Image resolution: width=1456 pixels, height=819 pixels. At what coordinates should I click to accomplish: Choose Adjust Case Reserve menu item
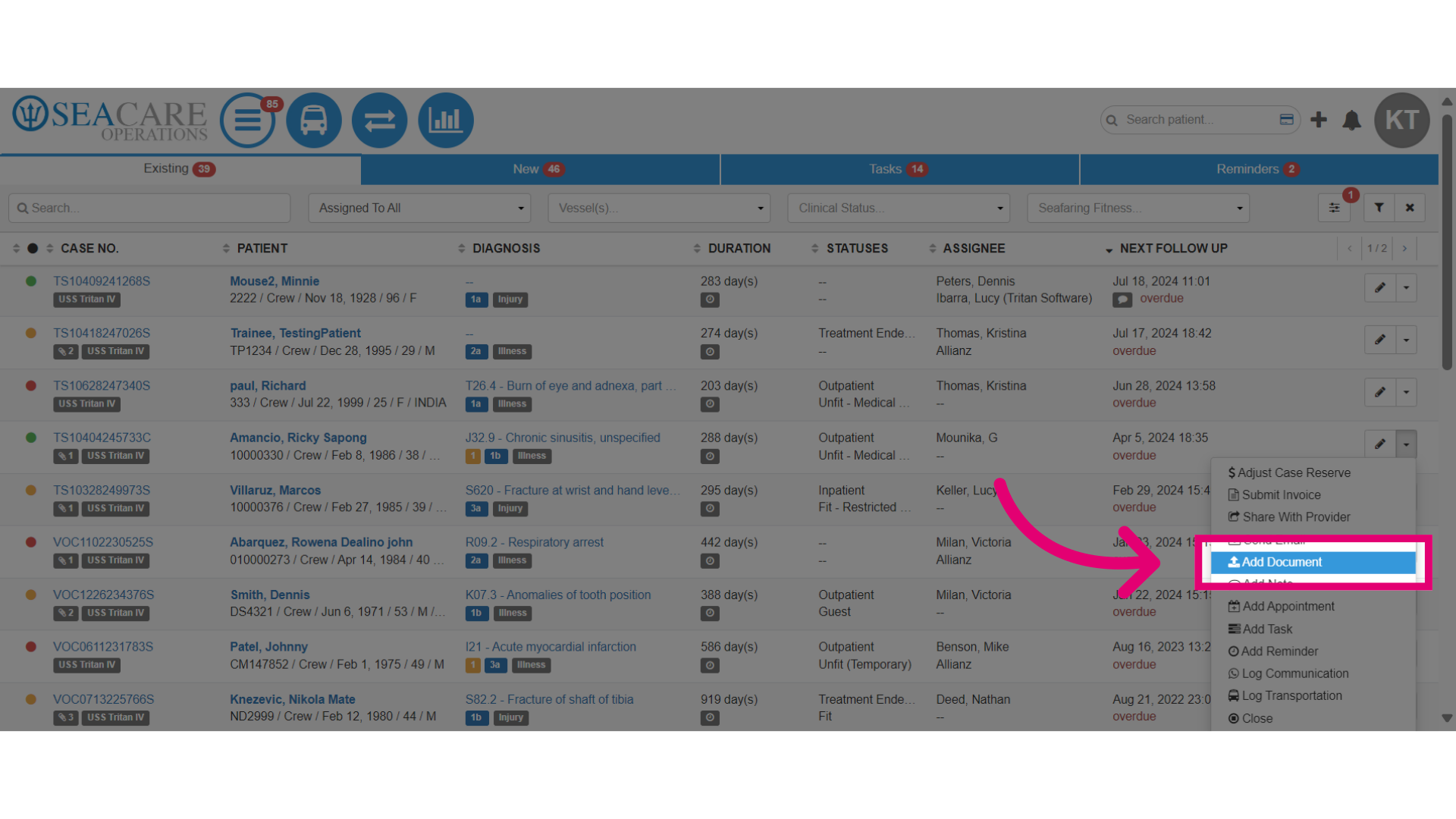click(x=1313, y=472)
